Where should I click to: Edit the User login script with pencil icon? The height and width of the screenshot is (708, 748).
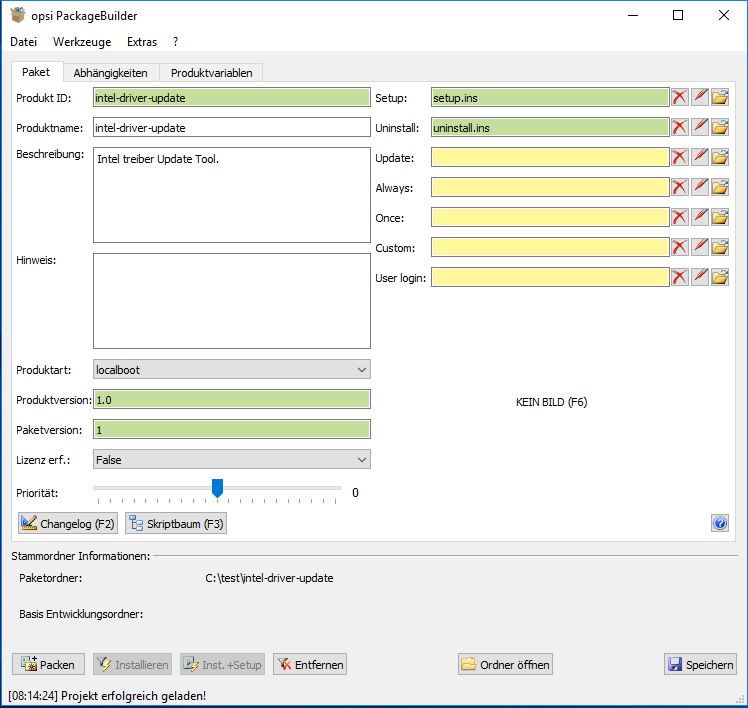pos(700,278)
